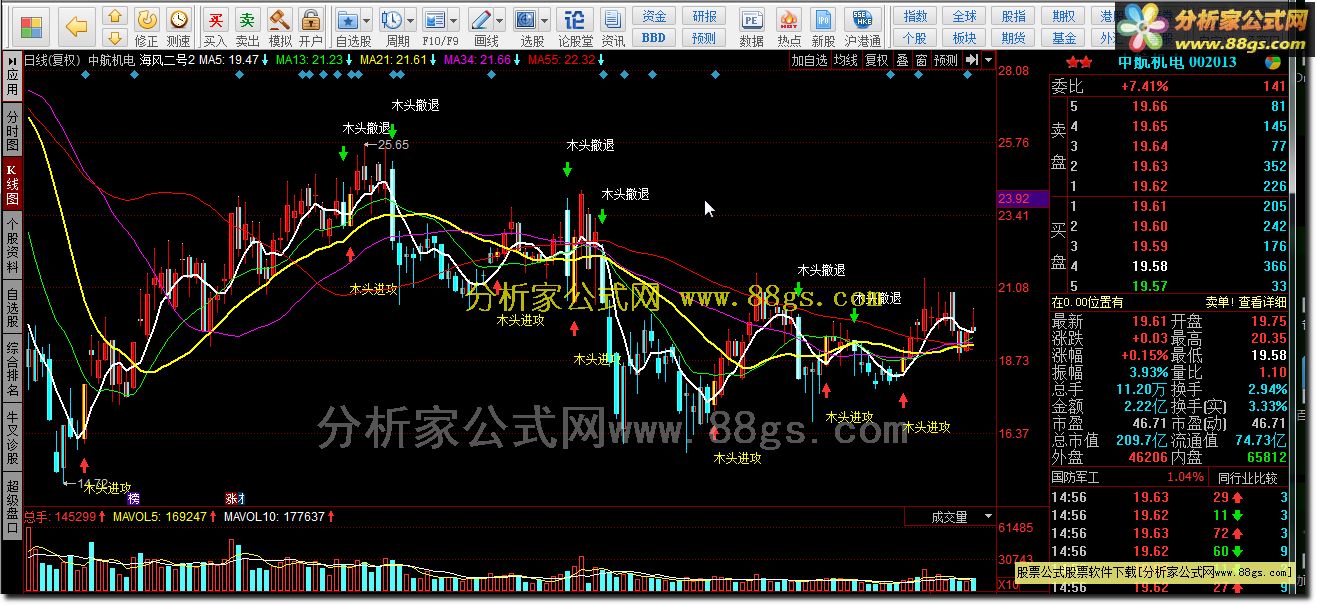1317x605 pixels.
Task: Open the 自选股 sidebar tab
Action: tap(12, 308)
